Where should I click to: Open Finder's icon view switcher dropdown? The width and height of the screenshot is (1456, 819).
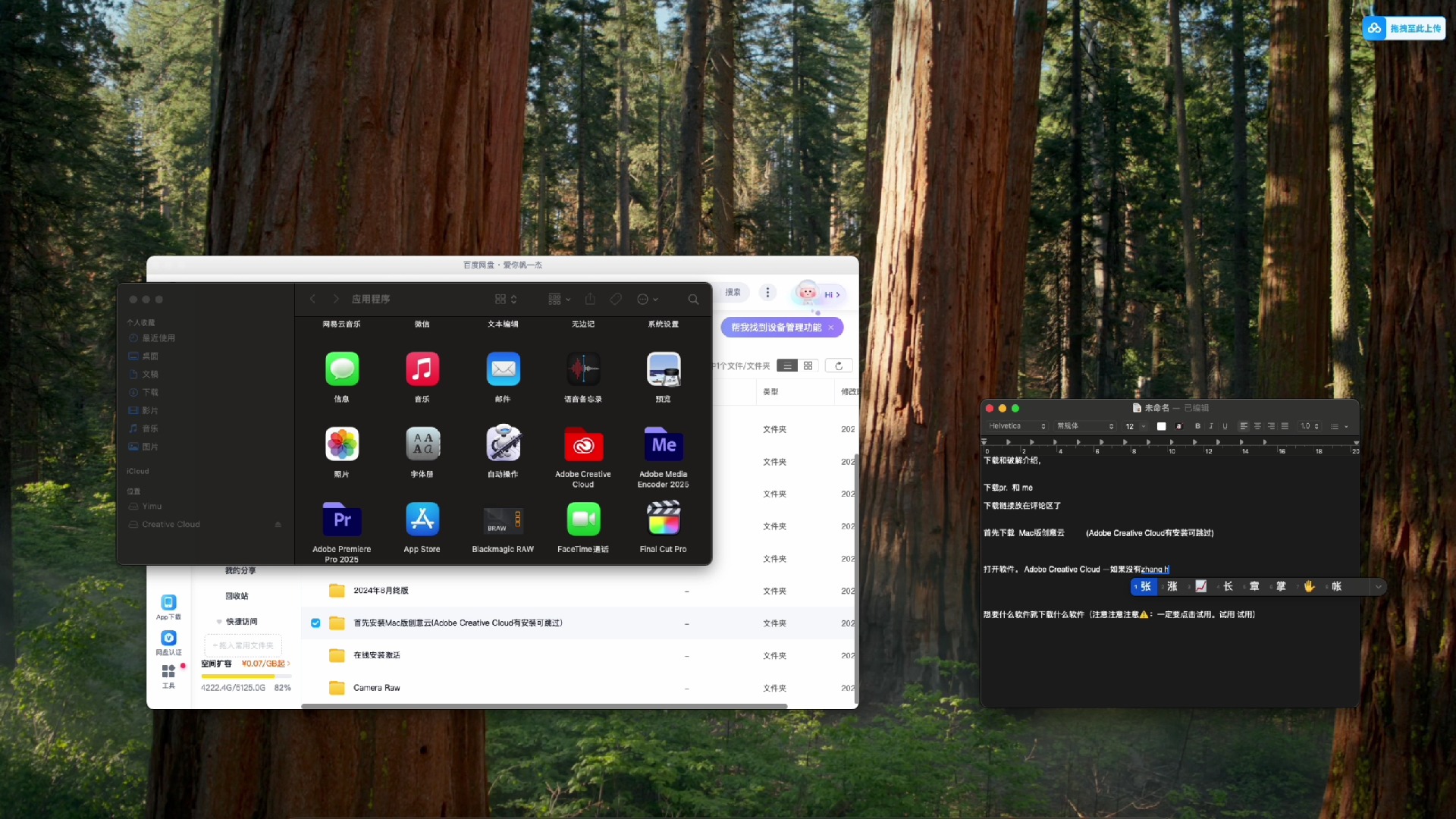pyautogui.click(x=506, y=299)
